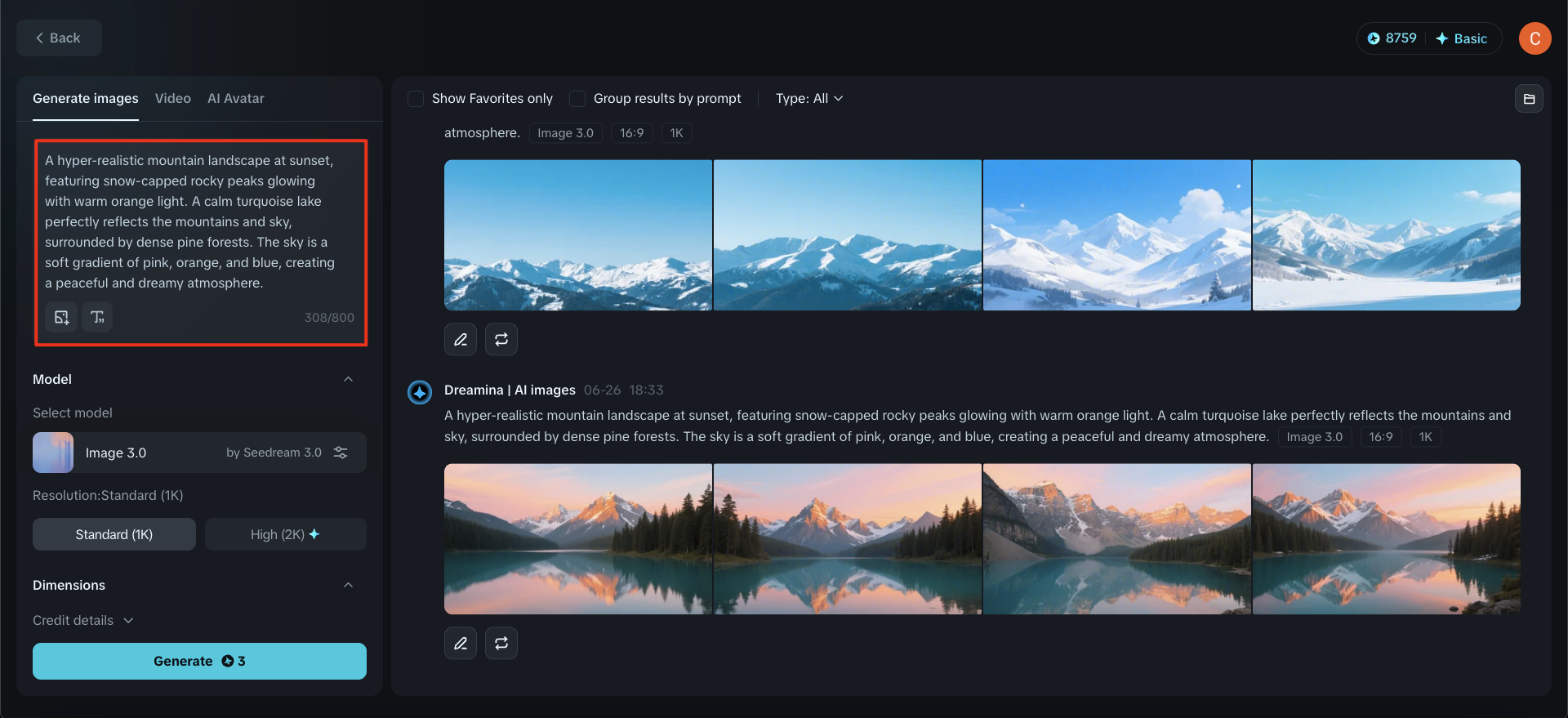The width and height of the screenshot is (1568, 718).
Task: Expand Credit details
Action: 82,621
